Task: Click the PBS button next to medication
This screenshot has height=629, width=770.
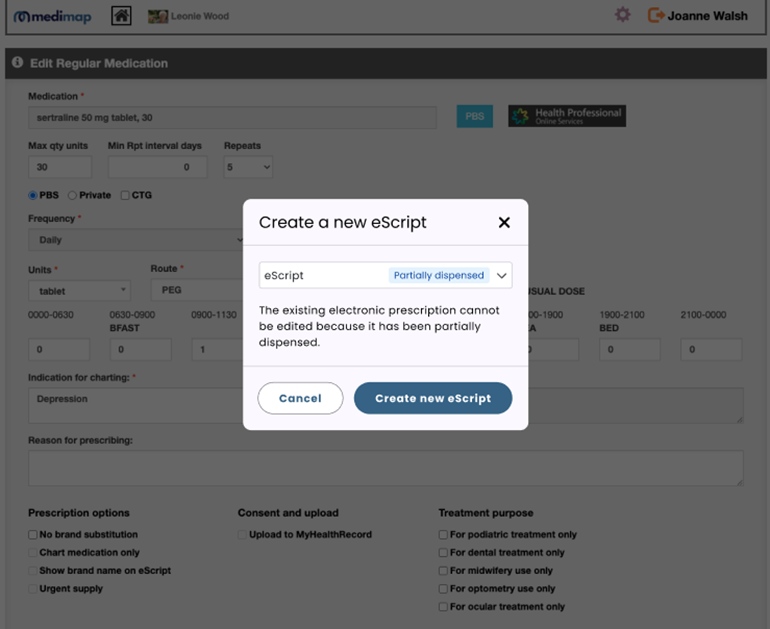Action: coord(474,116)
